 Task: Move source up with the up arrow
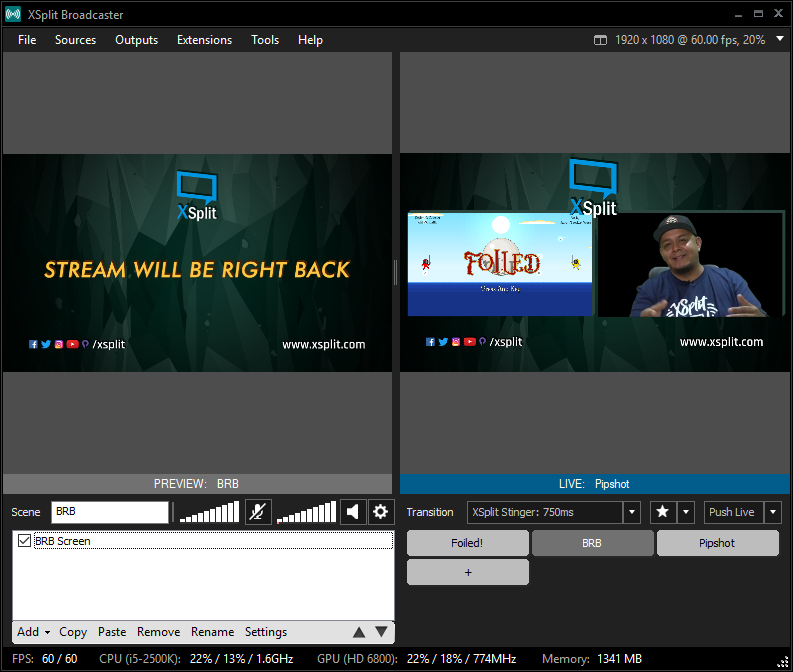tap(359, 632)
